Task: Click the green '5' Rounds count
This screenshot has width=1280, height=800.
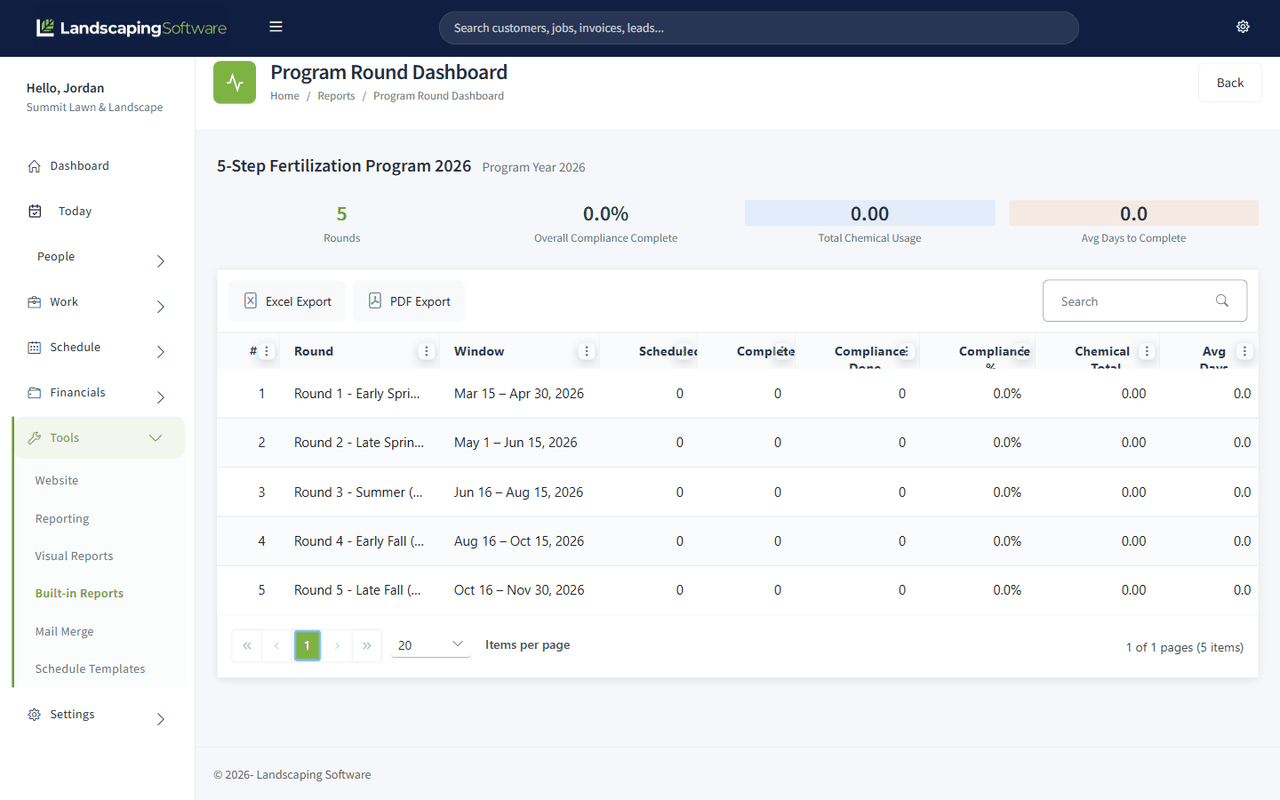Action: tap(342, 214)
